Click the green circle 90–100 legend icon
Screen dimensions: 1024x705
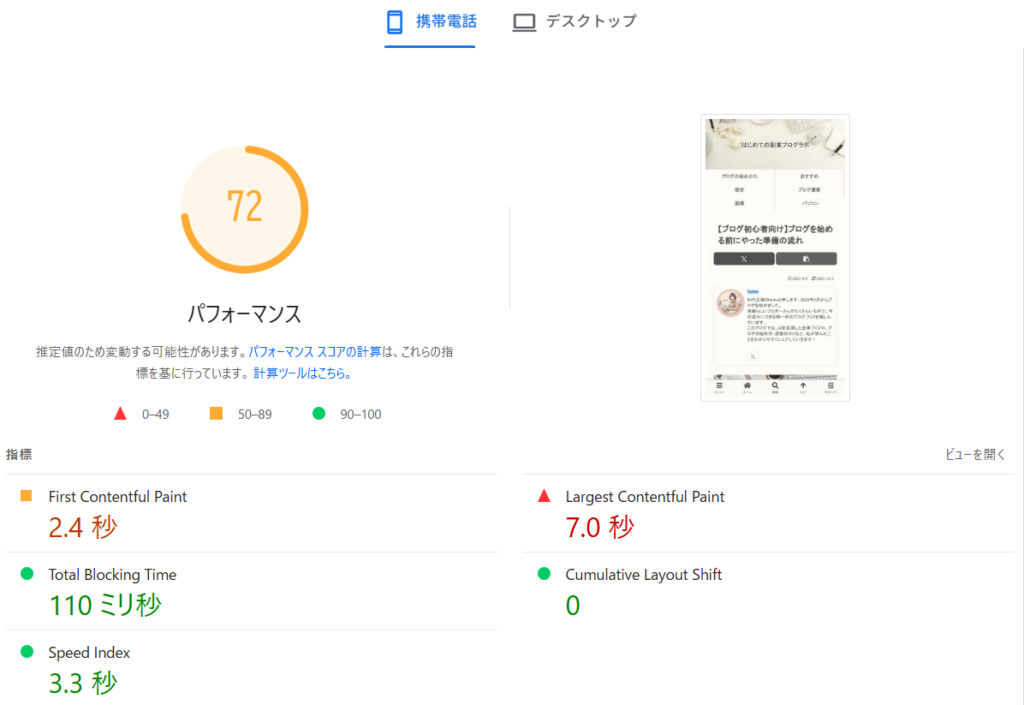pos(319,414)
